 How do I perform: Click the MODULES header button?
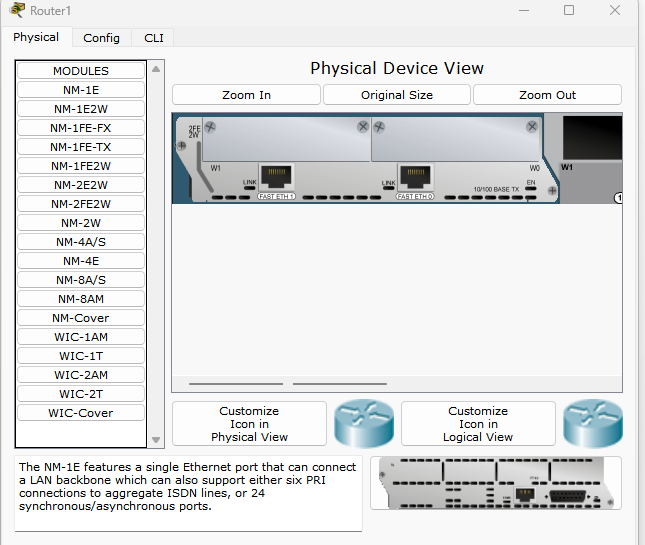click(81, 71)
